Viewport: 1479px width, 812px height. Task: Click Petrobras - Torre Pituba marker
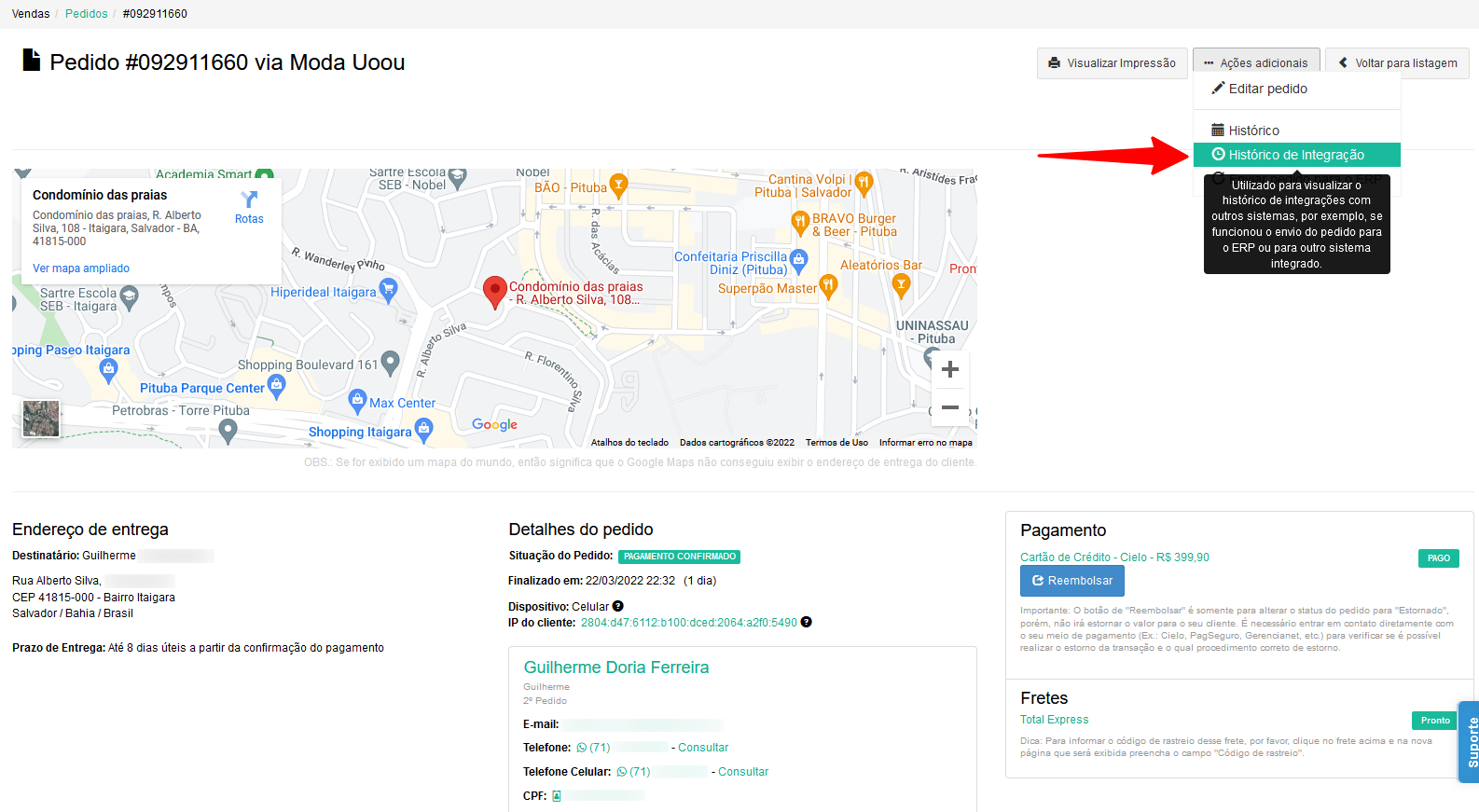pos(228,431)
